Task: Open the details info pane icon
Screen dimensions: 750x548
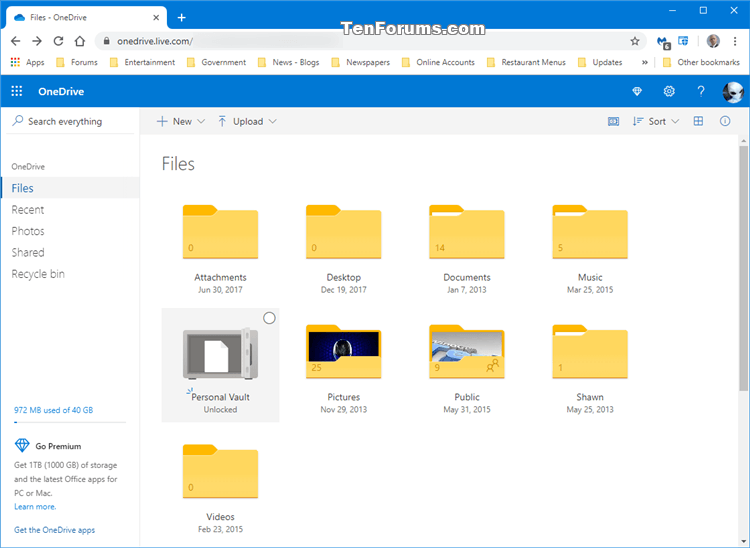Action: tap(725, 121)
